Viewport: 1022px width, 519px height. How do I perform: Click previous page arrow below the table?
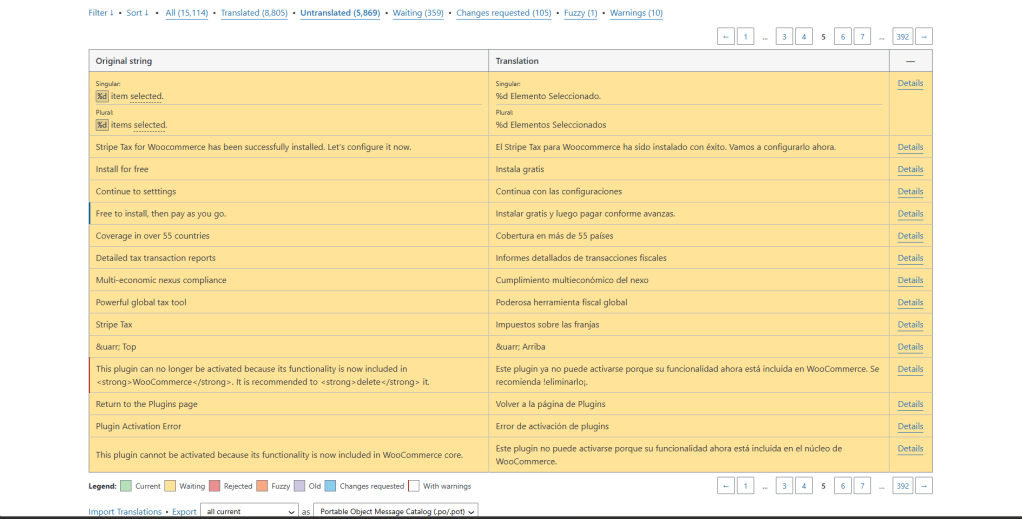(725, 486)
